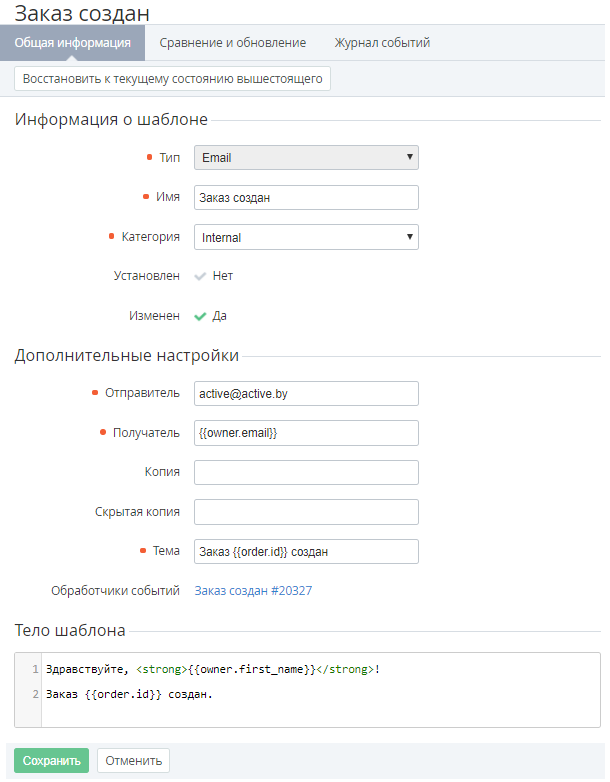Go to the Журнал событий tab

pos(382,43)
